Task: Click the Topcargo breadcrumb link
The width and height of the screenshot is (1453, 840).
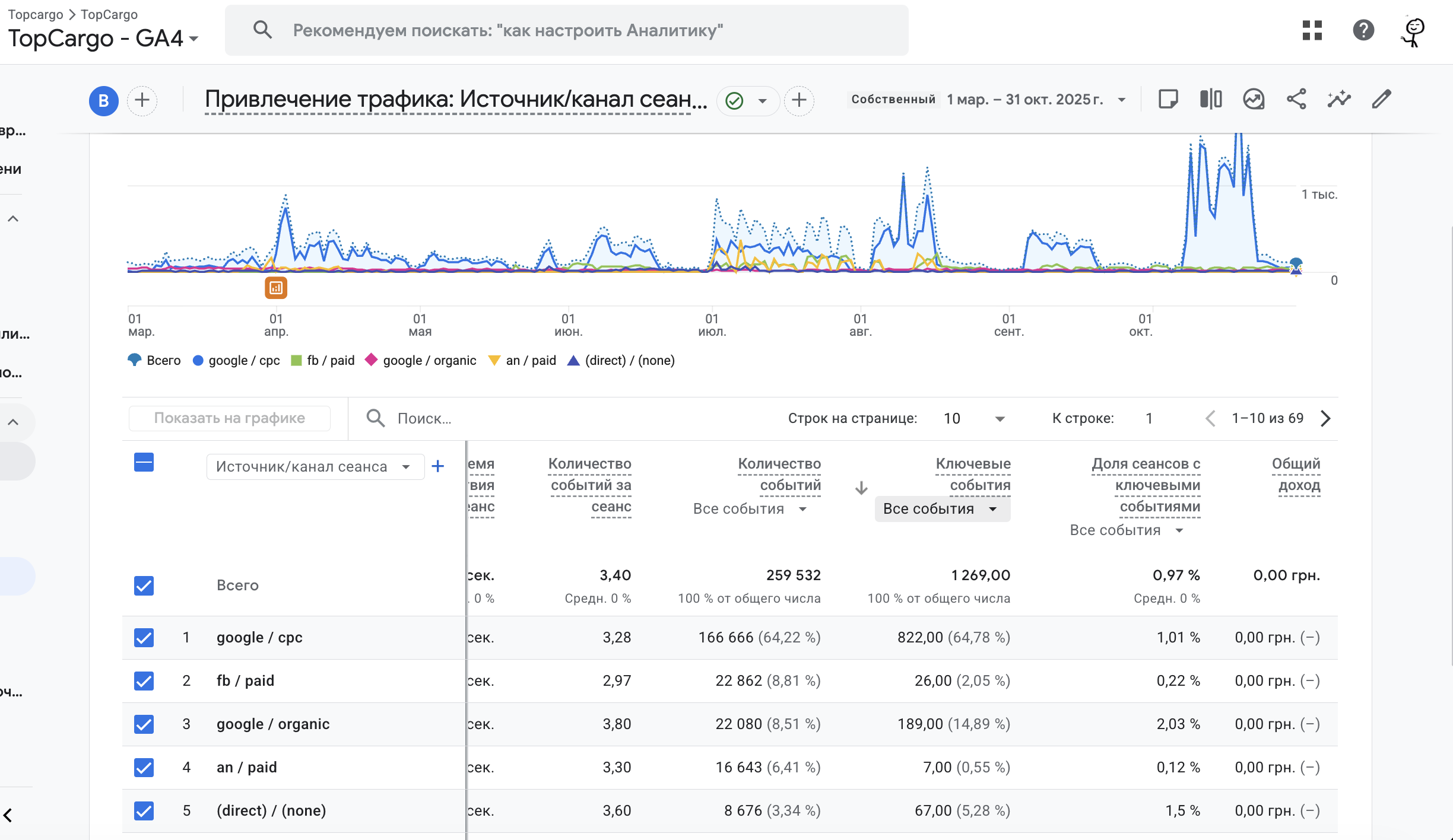Action: 36,14
